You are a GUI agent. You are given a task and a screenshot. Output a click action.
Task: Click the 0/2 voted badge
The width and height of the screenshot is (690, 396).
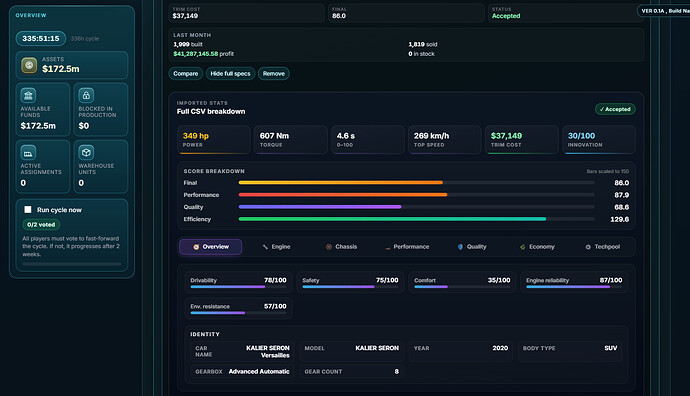41,224
